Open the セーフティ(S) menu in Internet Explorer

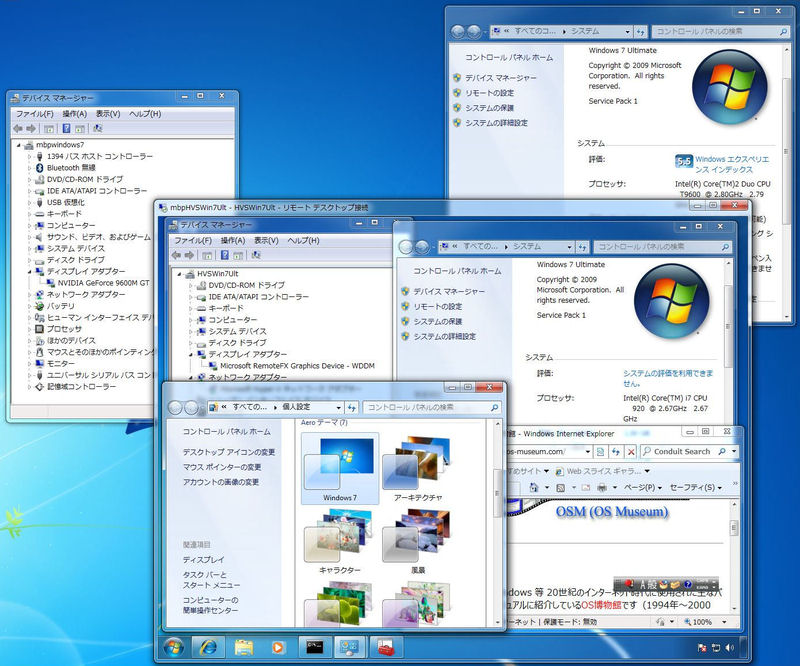click(695, 487)
